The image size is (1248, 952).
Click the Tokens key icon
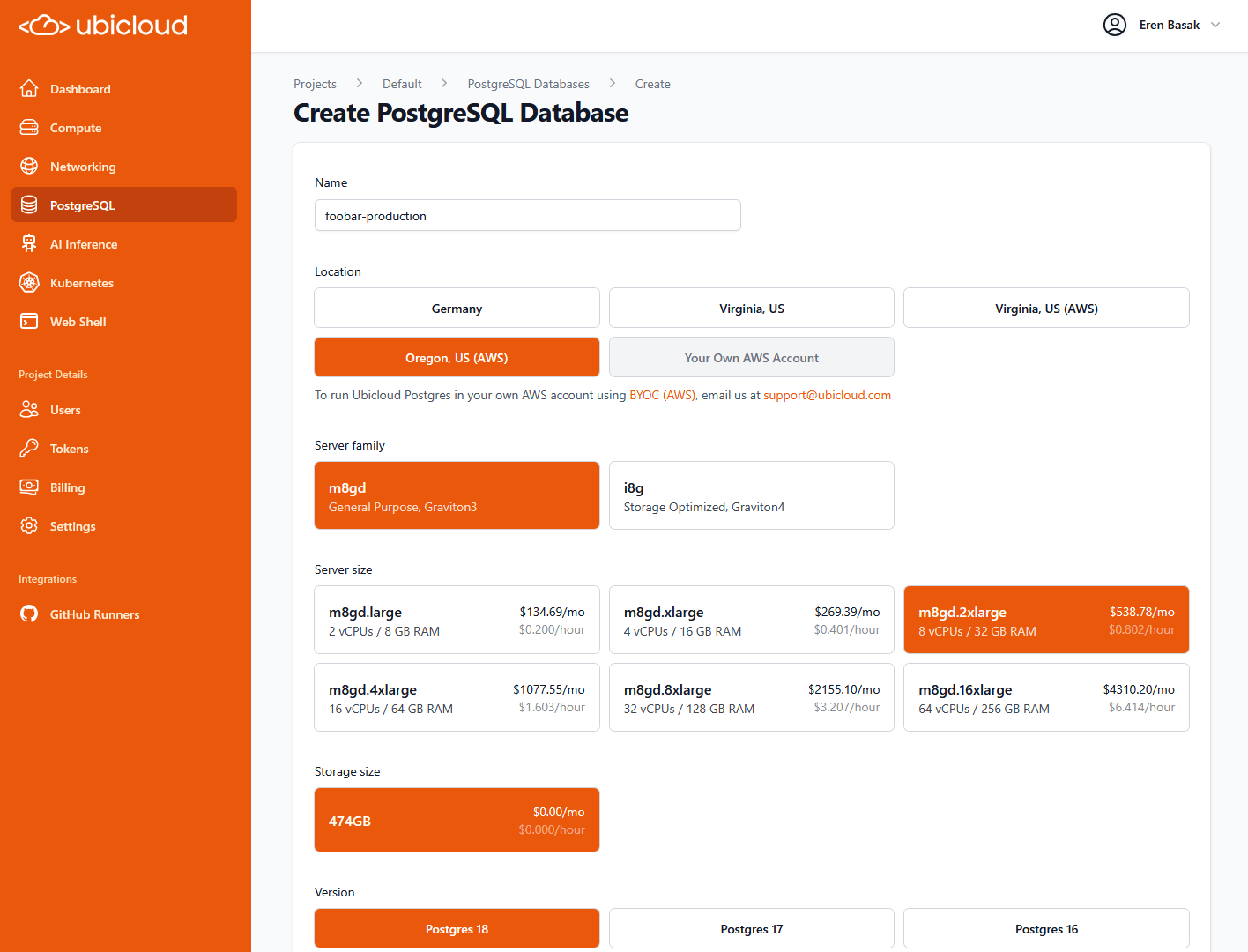pos(29,449)
